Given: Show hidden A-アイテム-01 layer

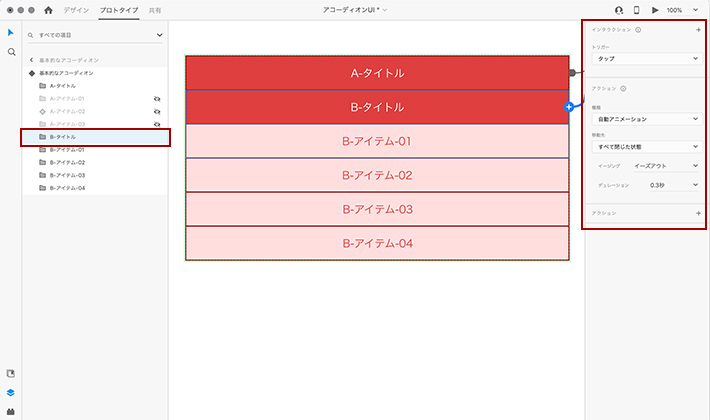Looking at the screenshot, I should point(157,99).
